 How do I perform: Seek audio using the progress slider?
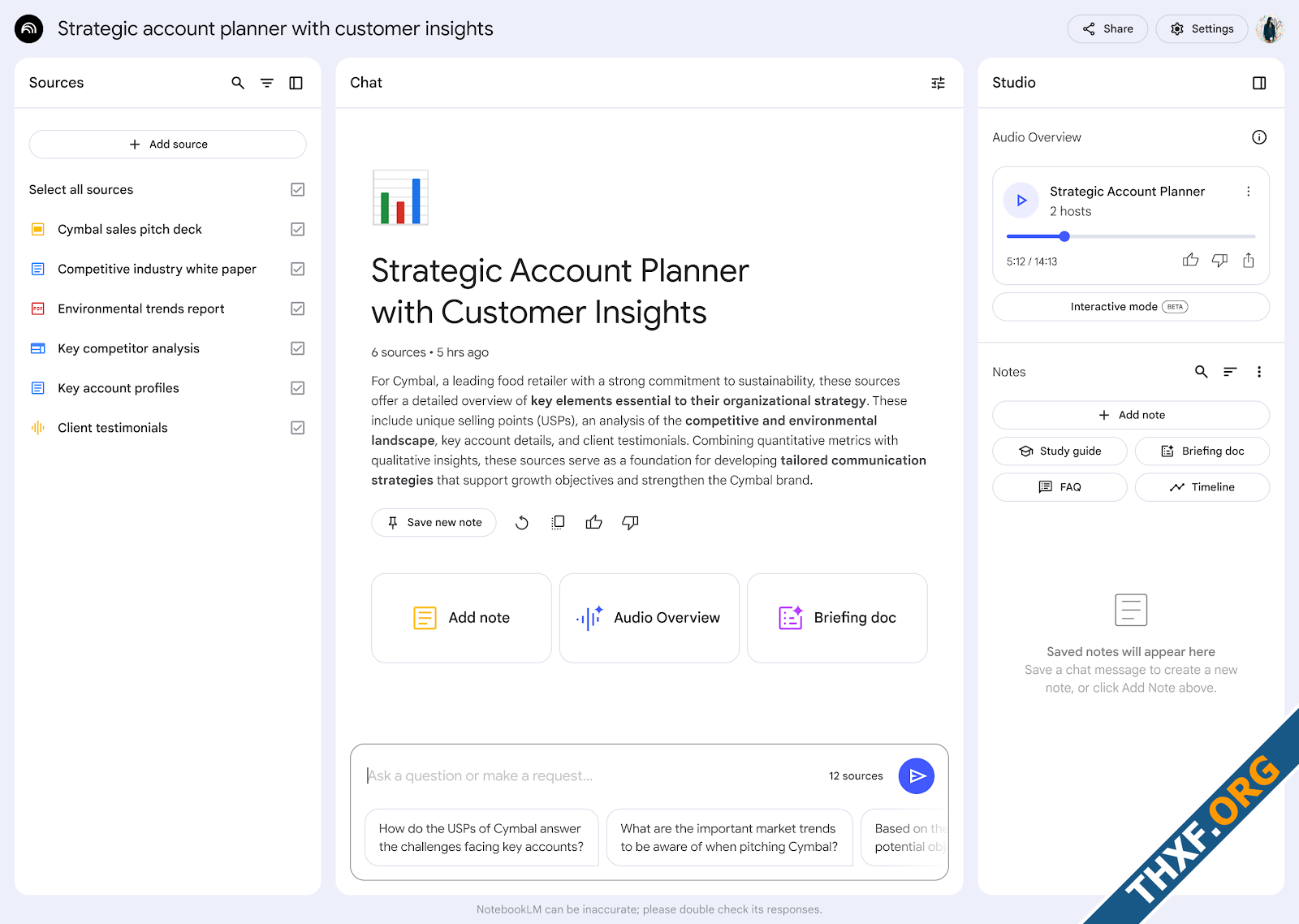pyautogui.click(x=1131, y=236)
